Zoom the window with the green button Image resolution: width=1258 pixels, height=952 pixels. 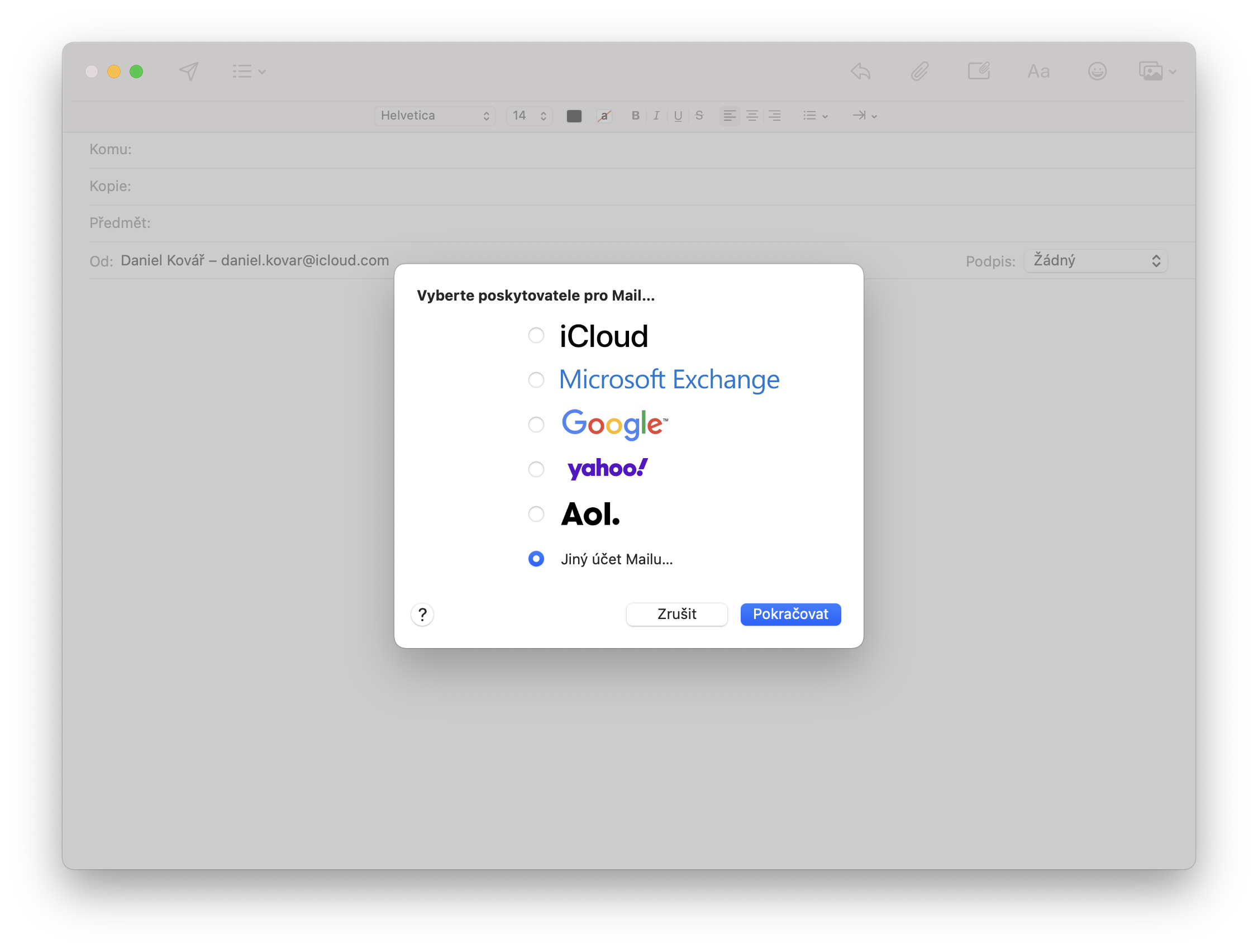pyautogui.click(x=136, y=72)
